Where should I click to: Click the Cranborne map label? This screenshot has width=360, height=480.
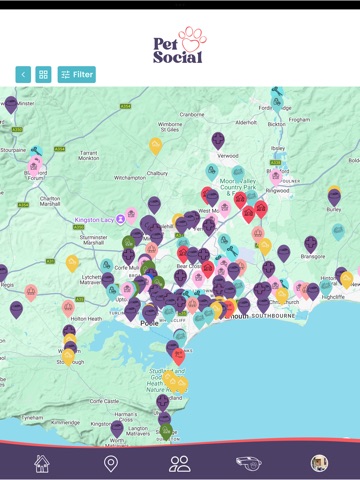[192, 114]
